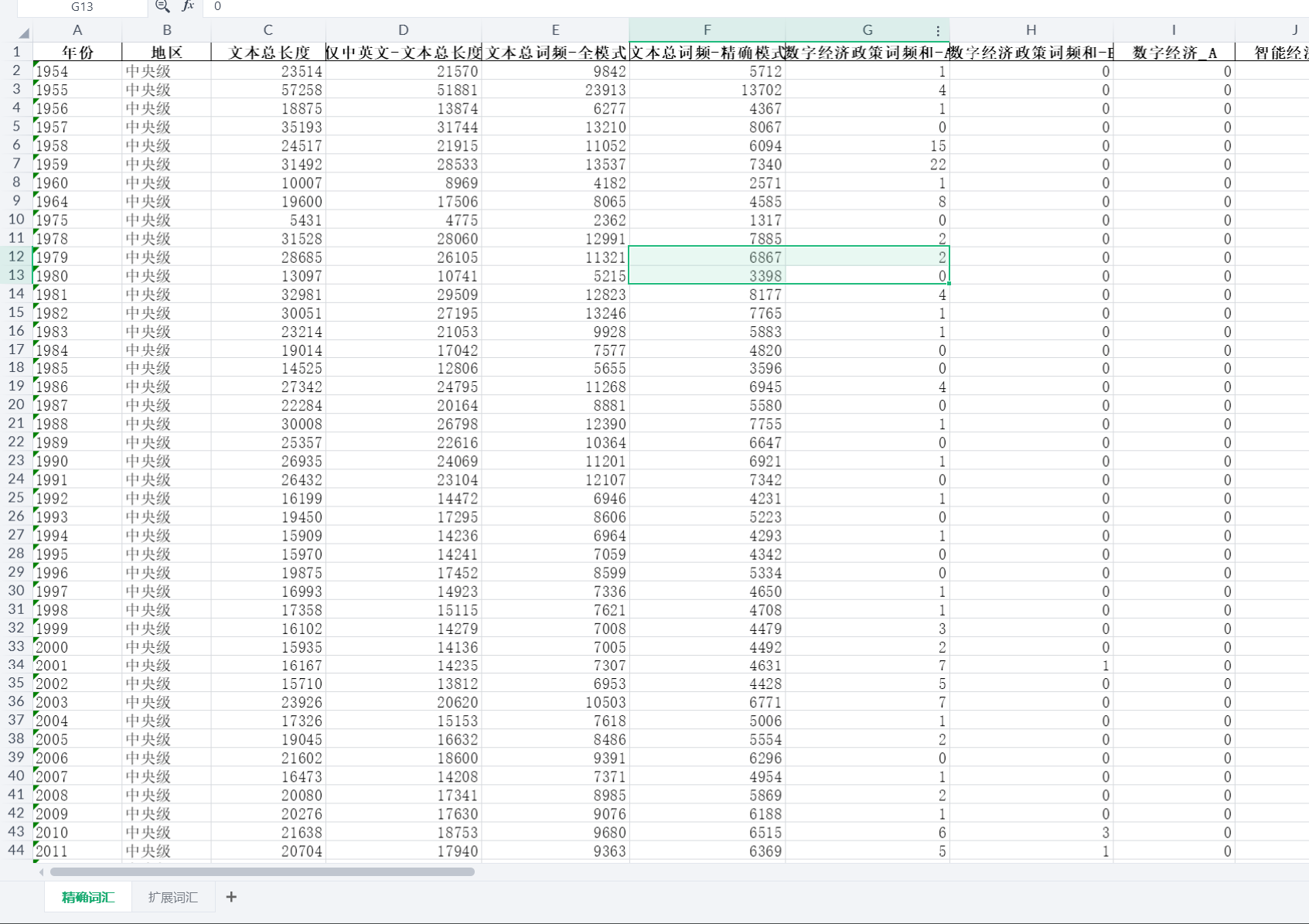Click the zoom magnifier icon beside name box

click(x=162, y=6)
